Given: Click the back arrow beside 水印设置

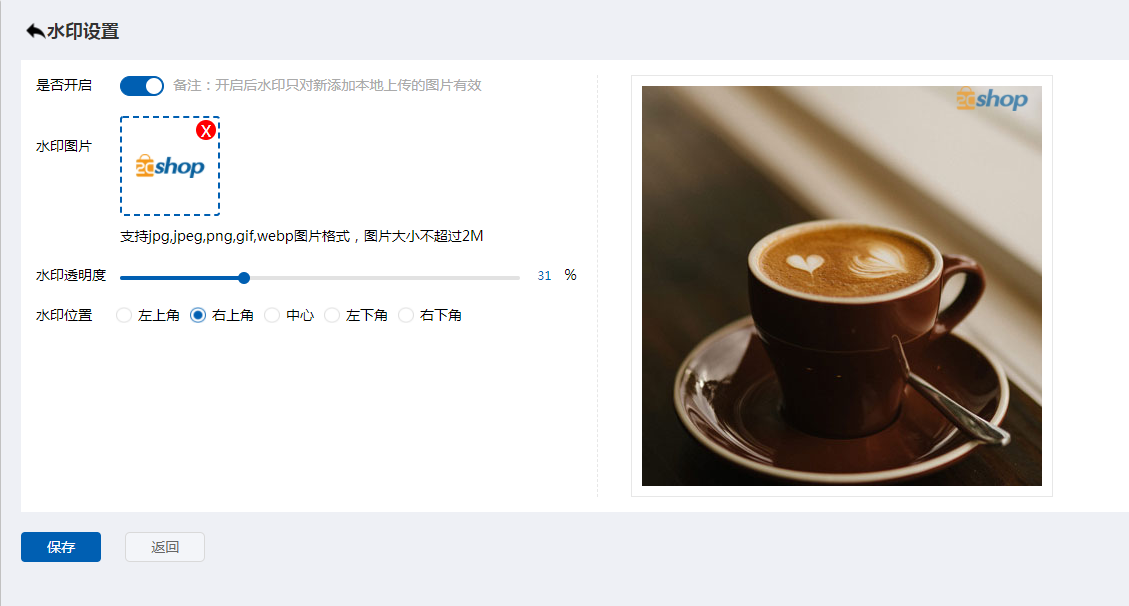Looking at the screenshot, I should pyautogui.click(x=35, y=31).
